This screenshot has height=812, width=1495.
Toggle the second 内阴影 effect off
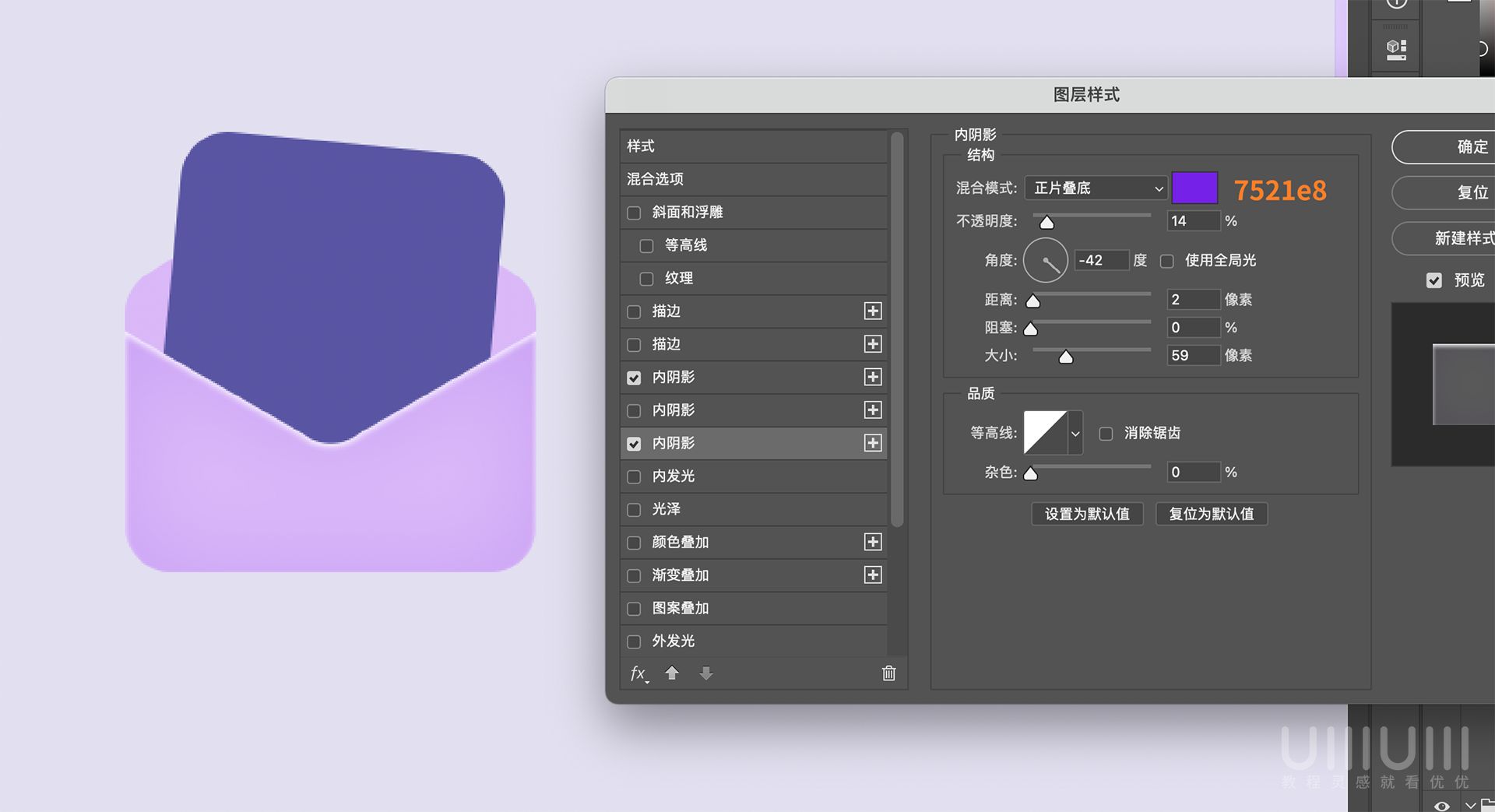[634, 410]
